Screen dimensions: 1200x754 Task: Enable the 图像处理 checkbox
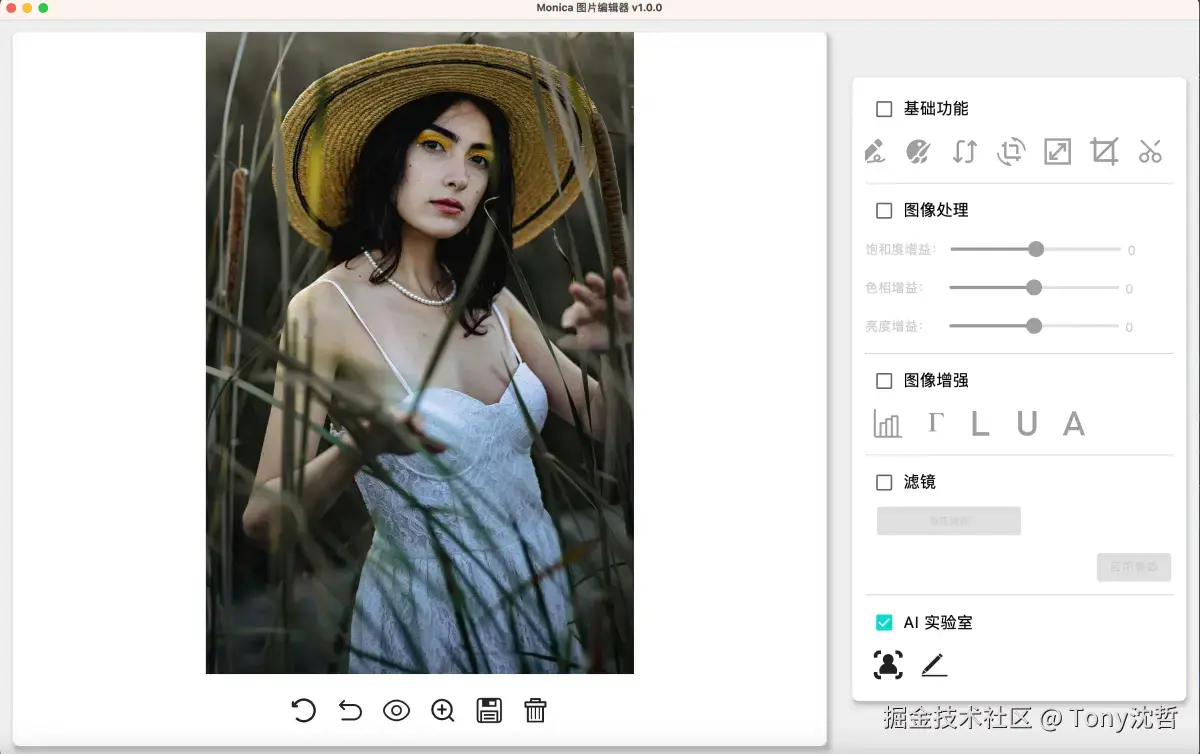pyautogui.click(x=884, y=211)
